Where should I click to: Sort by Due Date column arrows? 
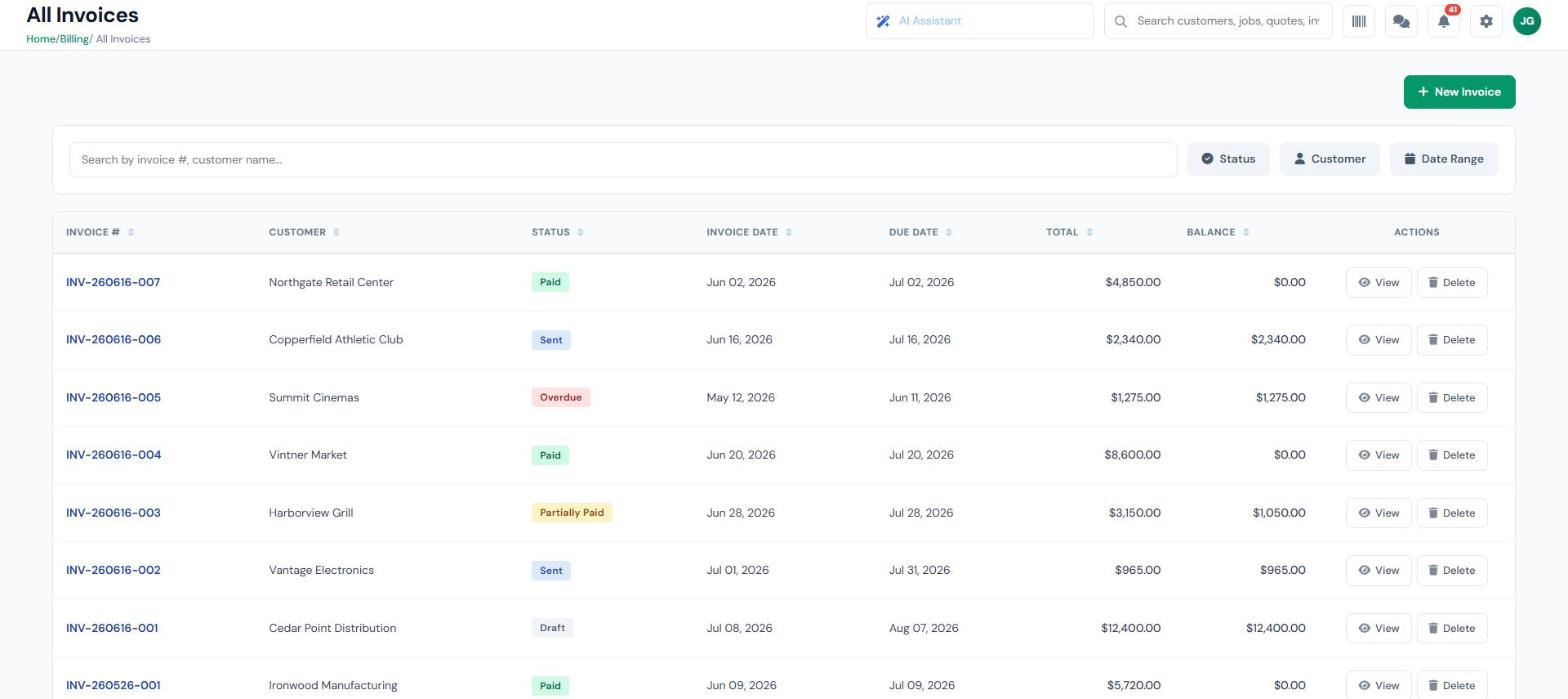click(948, 232)
